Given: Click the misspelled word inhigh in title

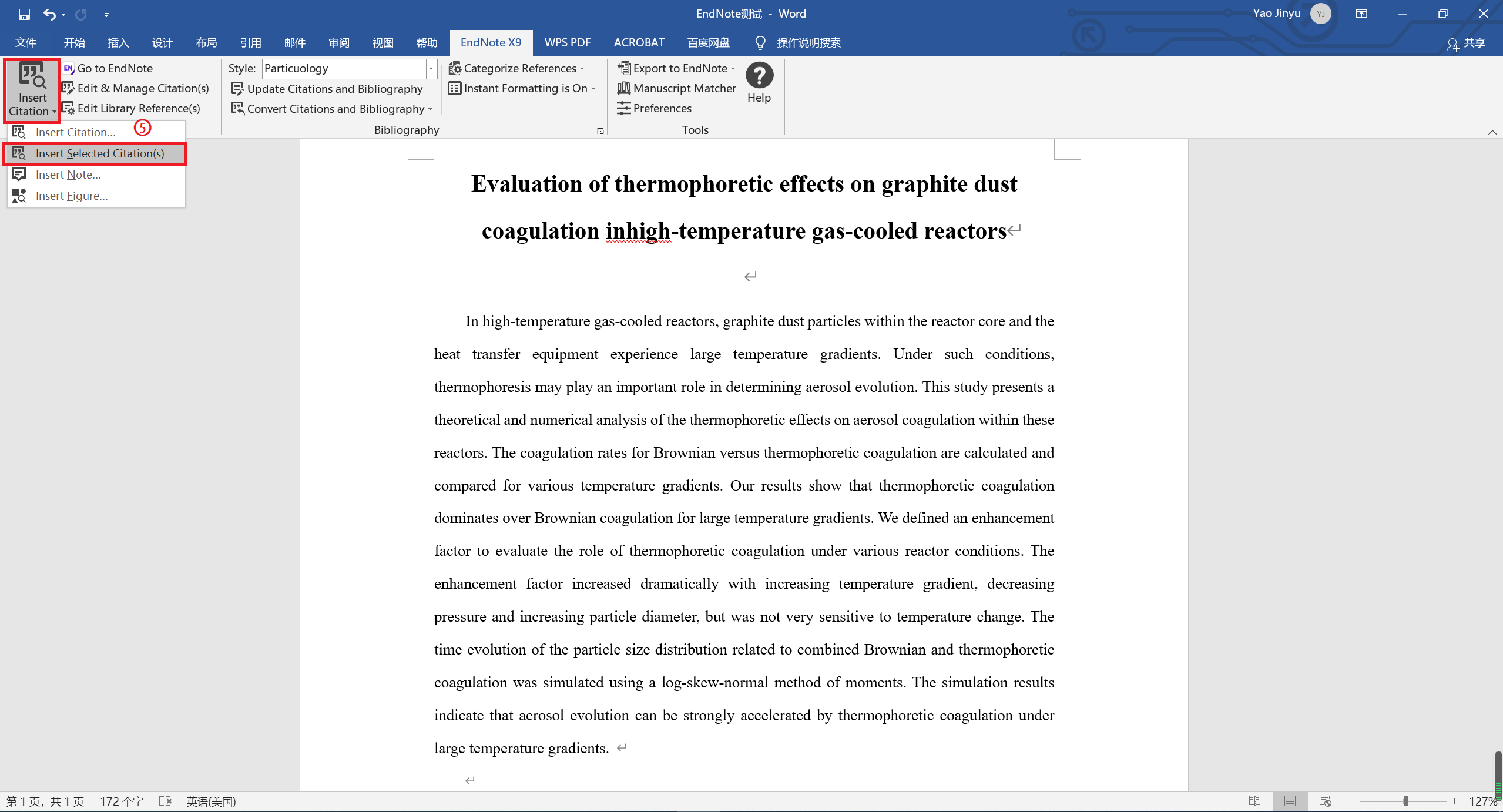Looking at the screenshot, I should pos(638,231).
